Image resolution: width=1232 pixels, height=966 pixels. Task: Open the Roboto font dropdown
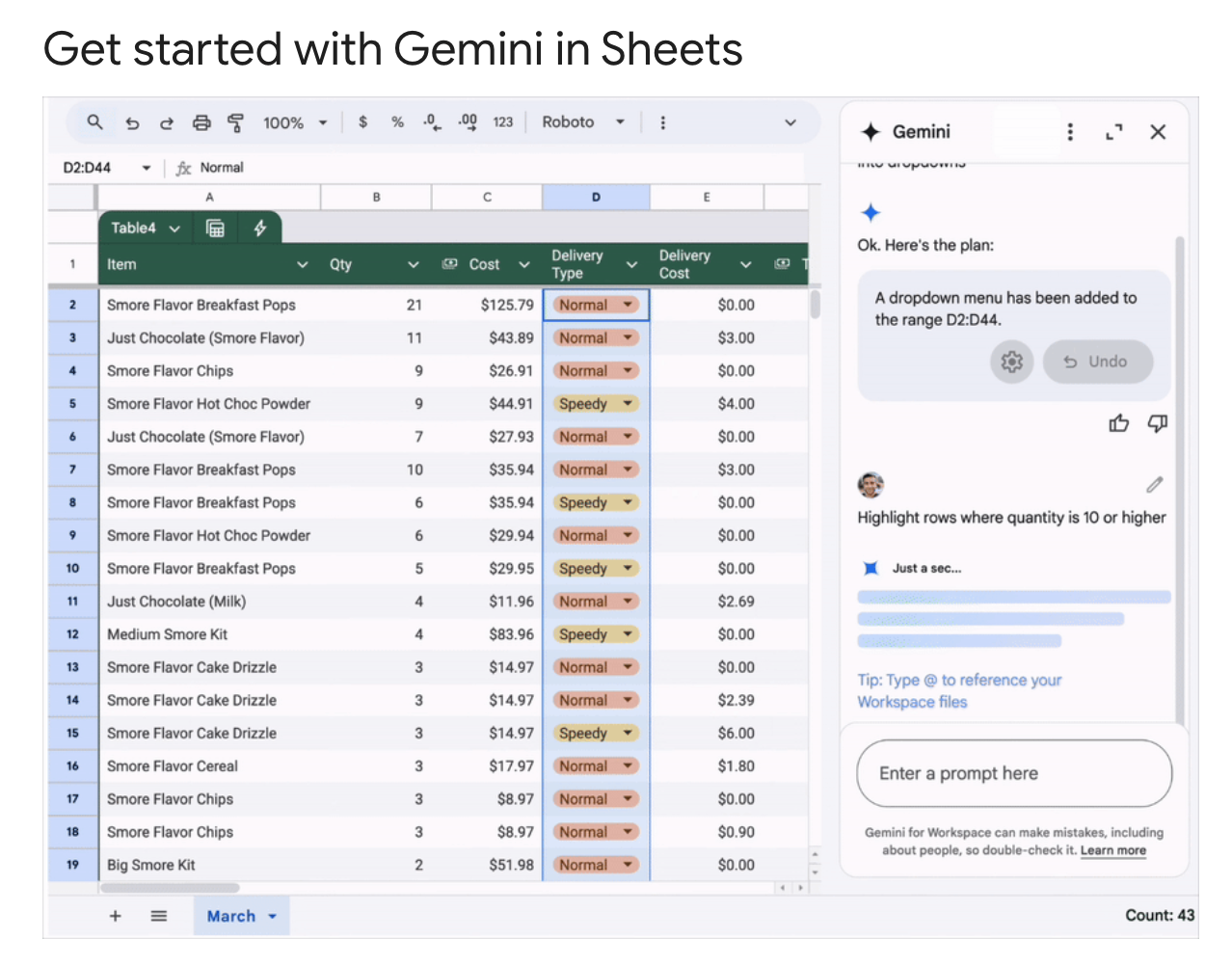click(583, 122)
